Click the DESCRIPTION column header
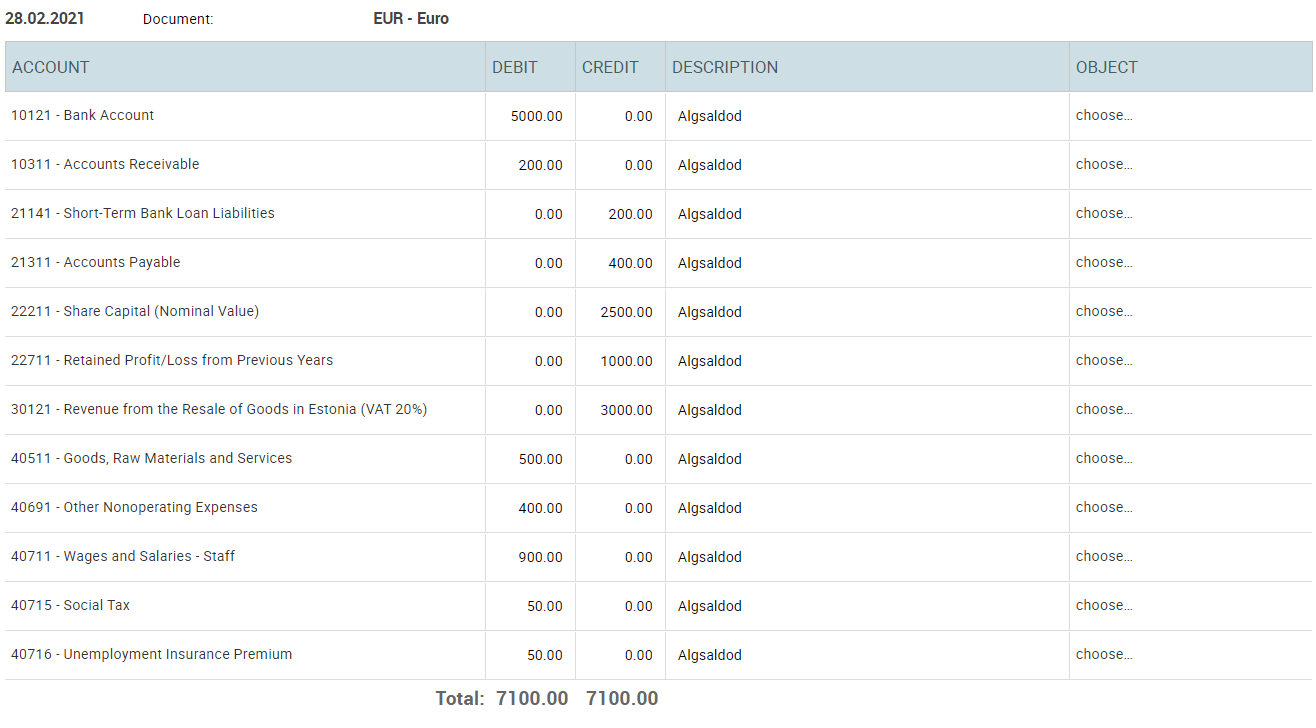This screenshot has height=728, width=1316. click(x=725, y=67)
